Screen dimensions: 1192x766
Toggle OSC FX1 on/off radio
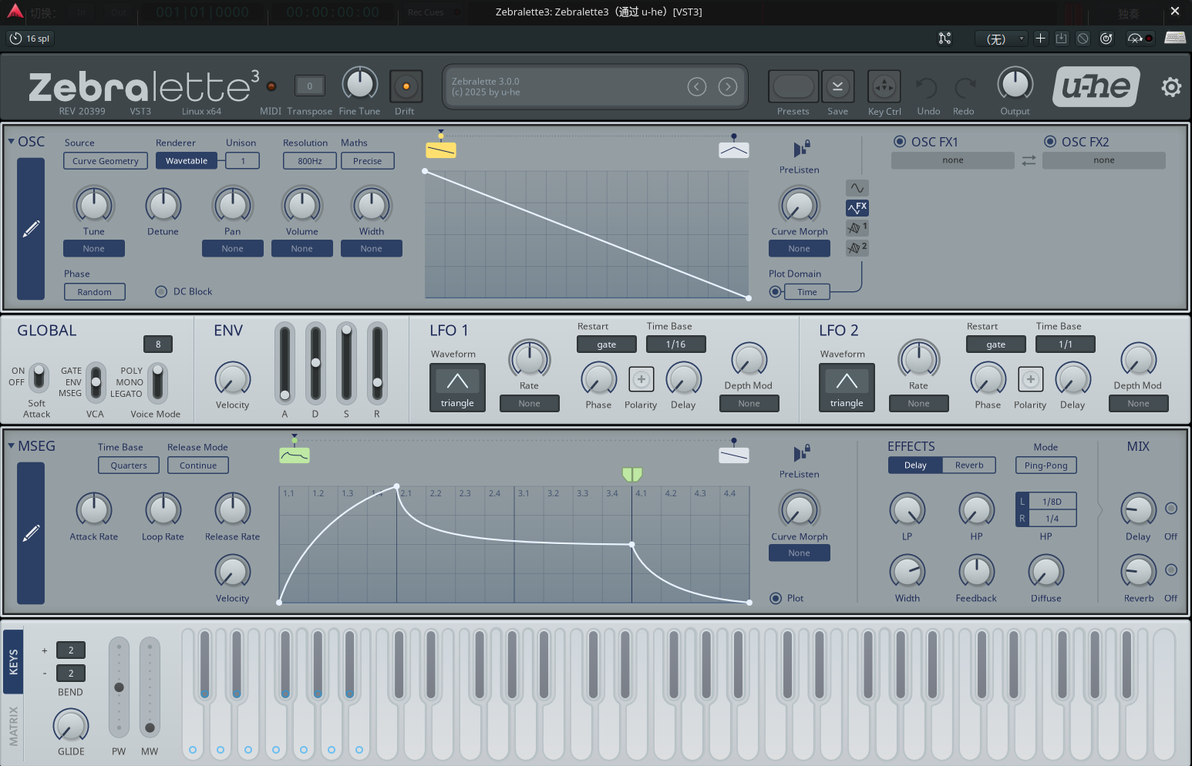(x=899, y=141)
